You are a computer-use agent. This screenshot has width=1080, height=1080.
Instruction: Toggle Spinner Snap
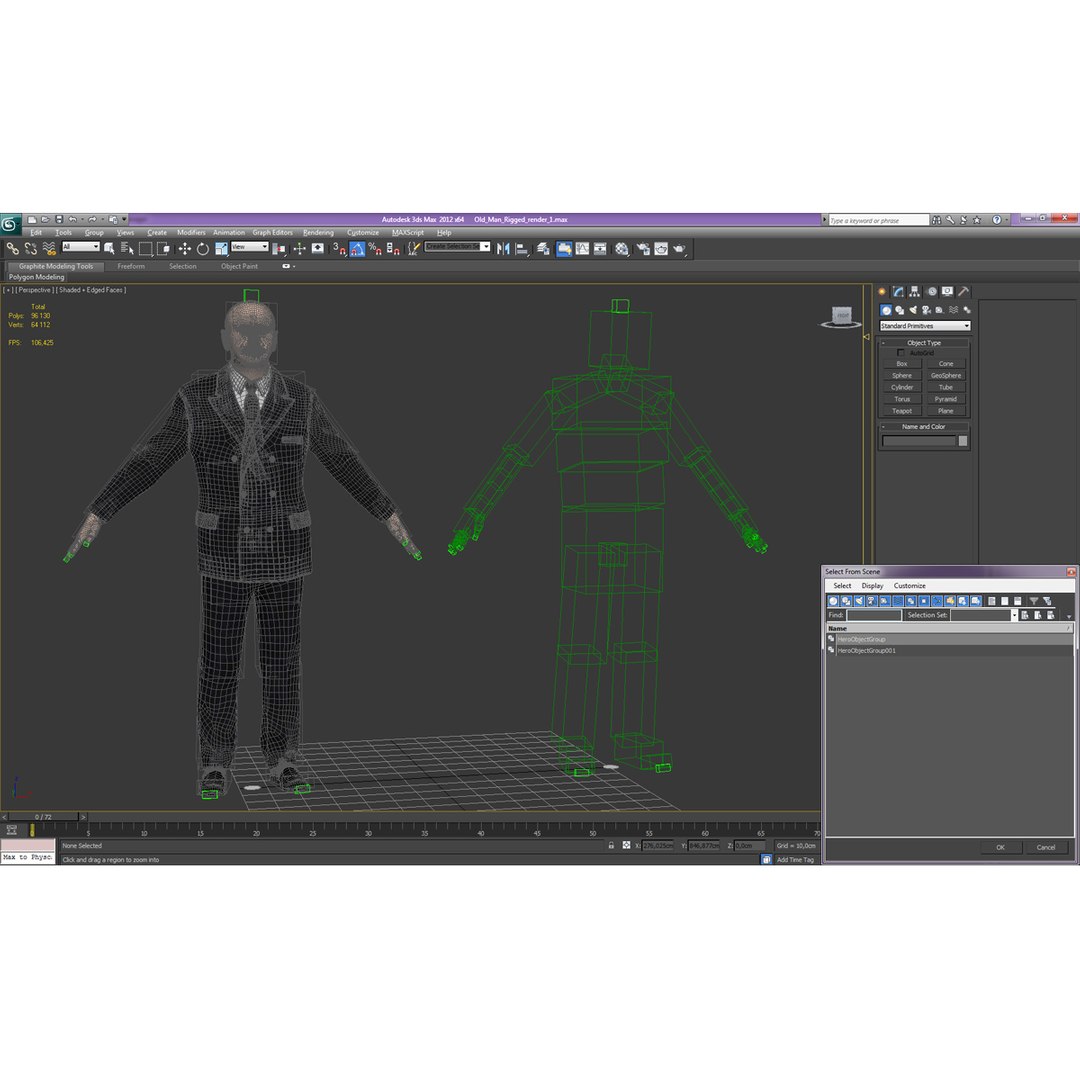click(x=393, y=249)
